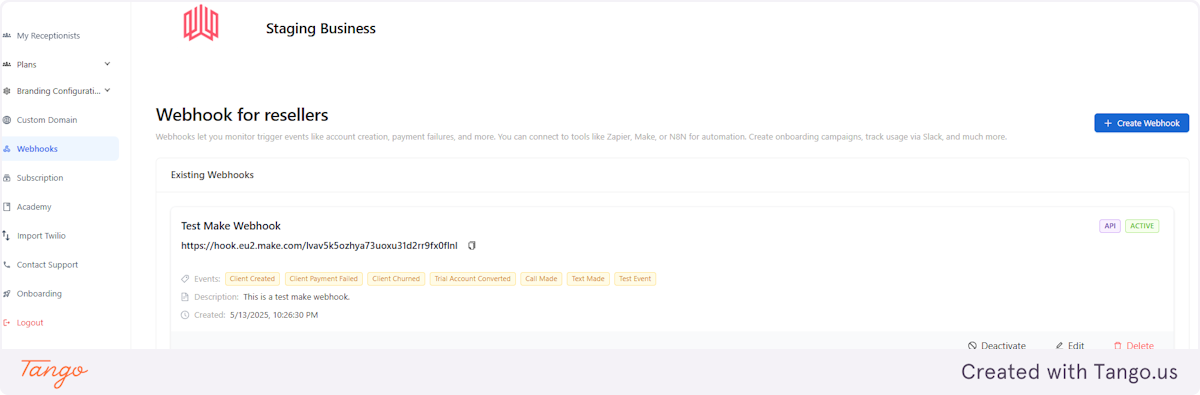This screenshot has width=1200, height=395.
Task: Expand the Plans menu chevron
Action: click(107, 64)
